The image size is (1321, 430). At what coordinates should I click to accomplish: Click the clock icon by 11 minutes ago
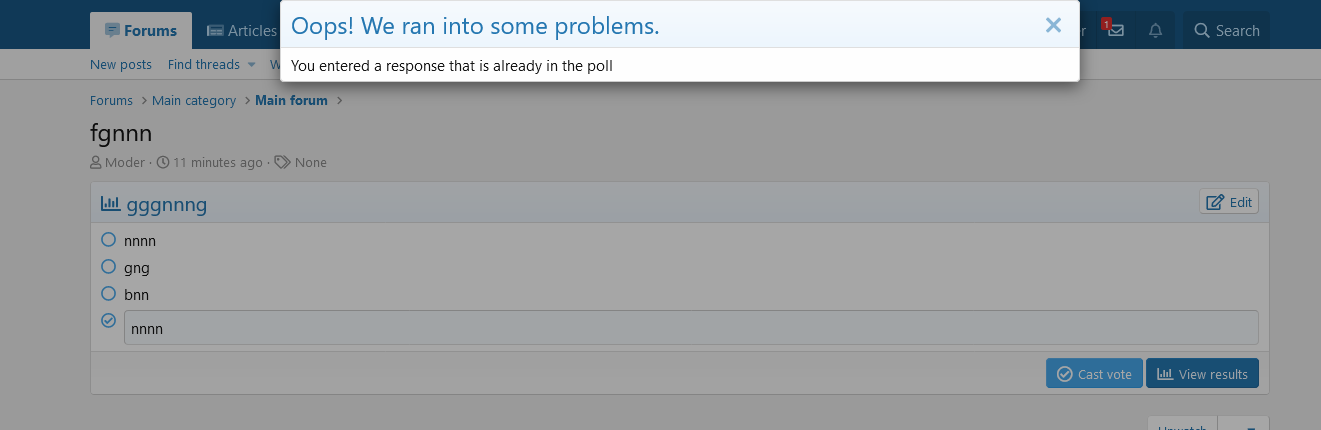pos(163,162)
